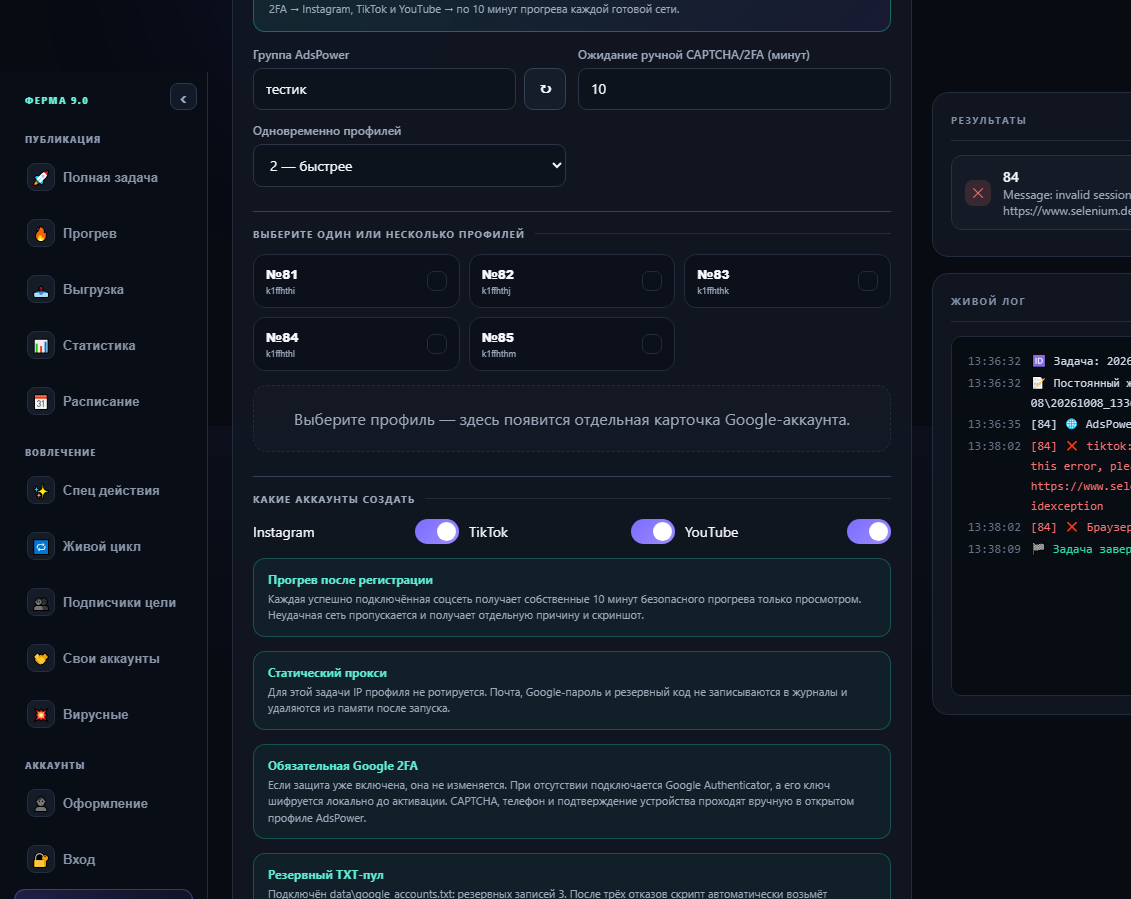This screenshot has height=899, width=1131.
Task: Click the ФЕРМА 9.0 logo text
Action: pos(56,100)
